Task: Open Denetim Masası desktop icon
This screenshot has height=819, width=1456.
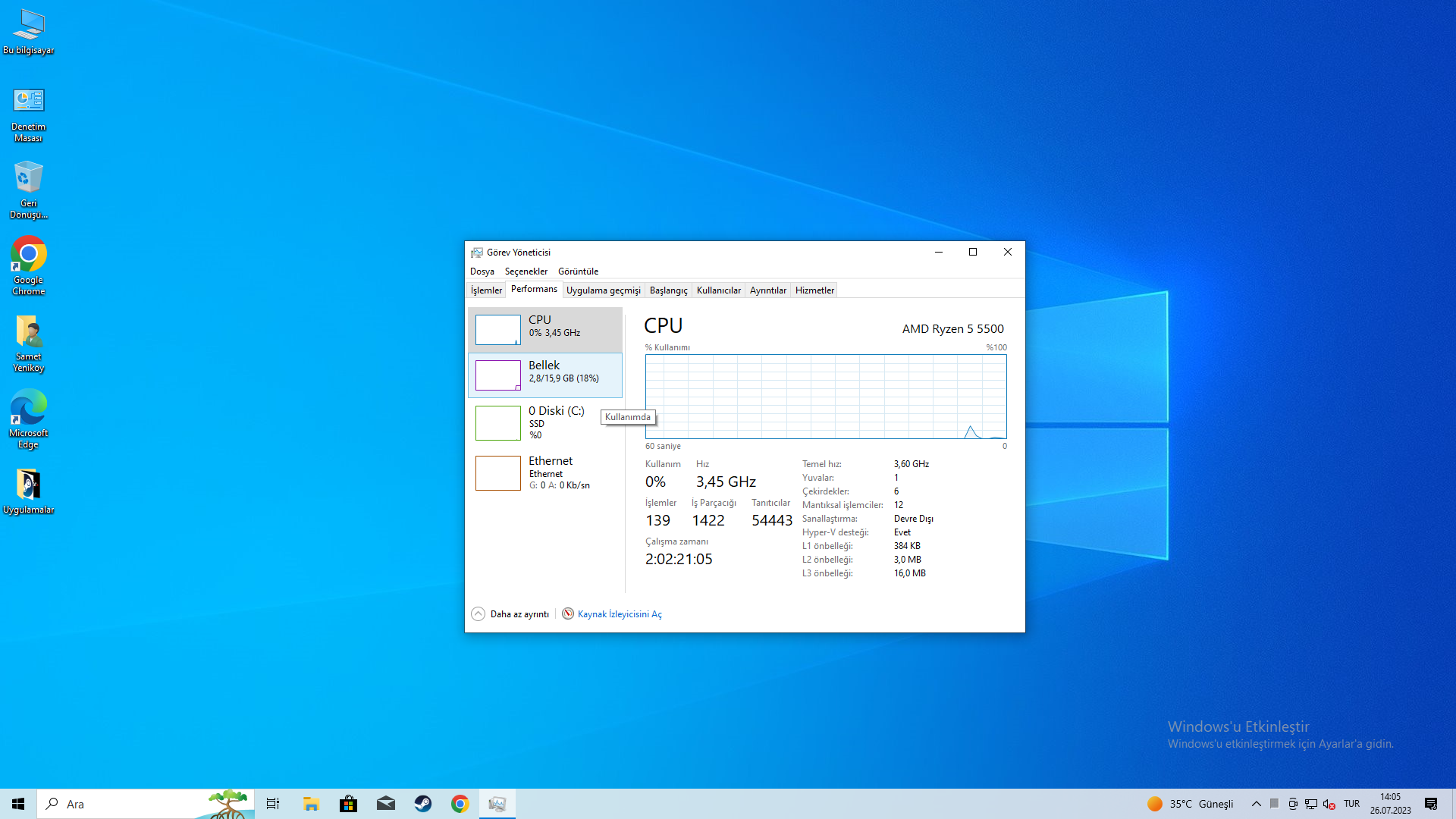Action: [29, 112]
